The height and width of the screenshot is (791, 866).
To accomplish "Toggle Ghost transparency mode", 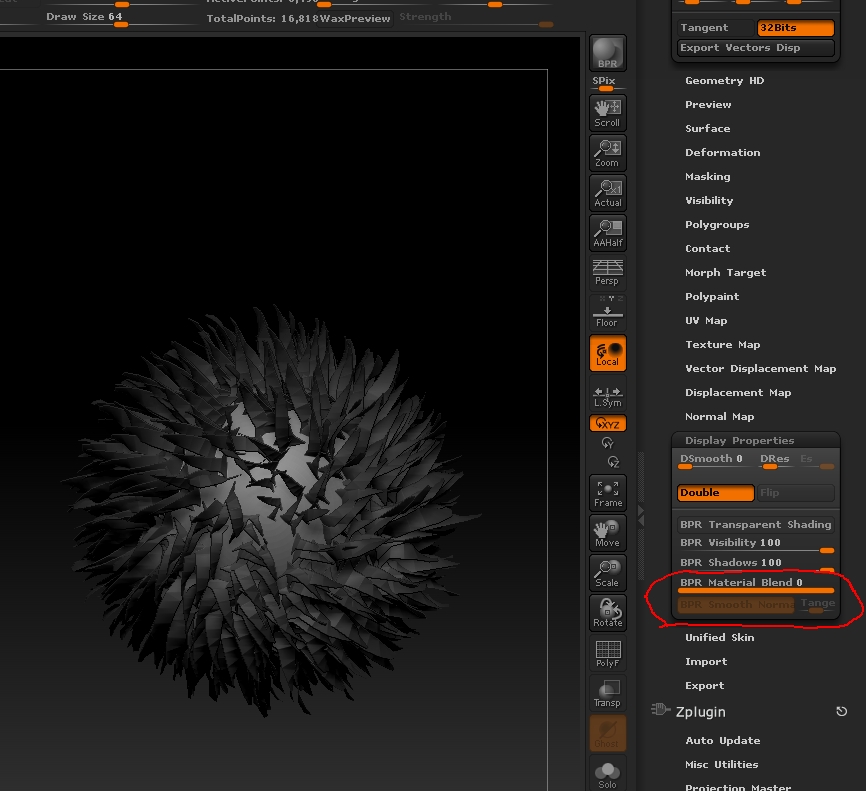I will [x=608, y=733].
